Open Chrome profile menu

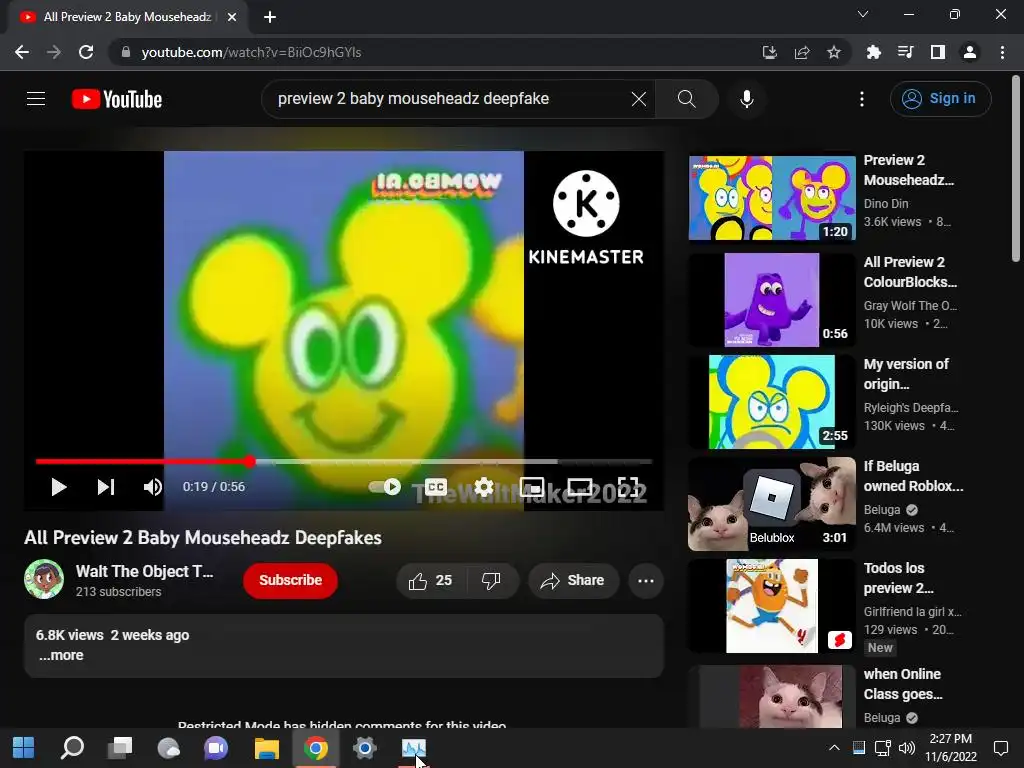[x=969, y=52]
